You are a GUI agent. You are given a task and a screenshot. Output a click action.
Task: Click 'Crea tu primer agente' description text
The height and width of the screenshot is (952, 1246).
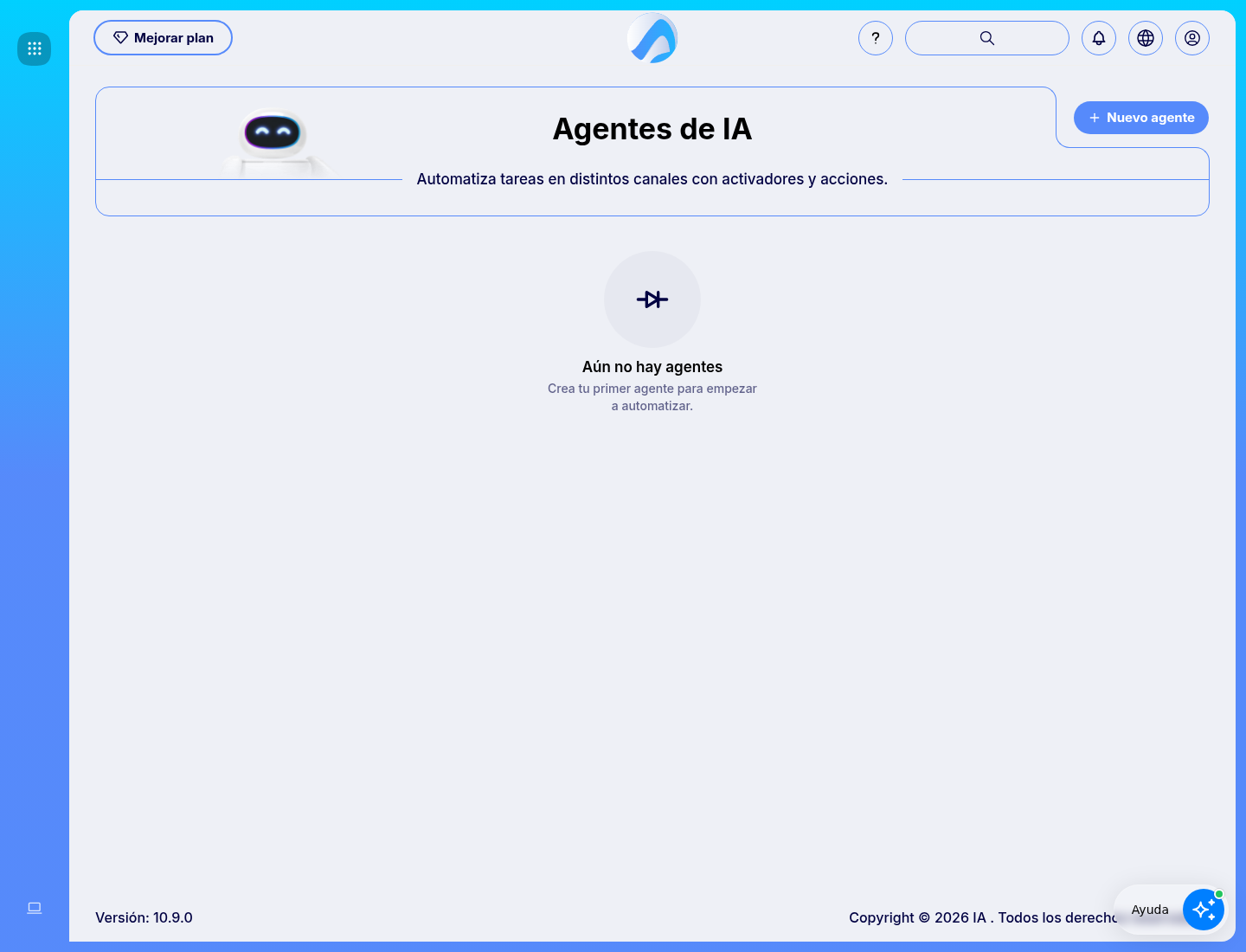(652, 397)
